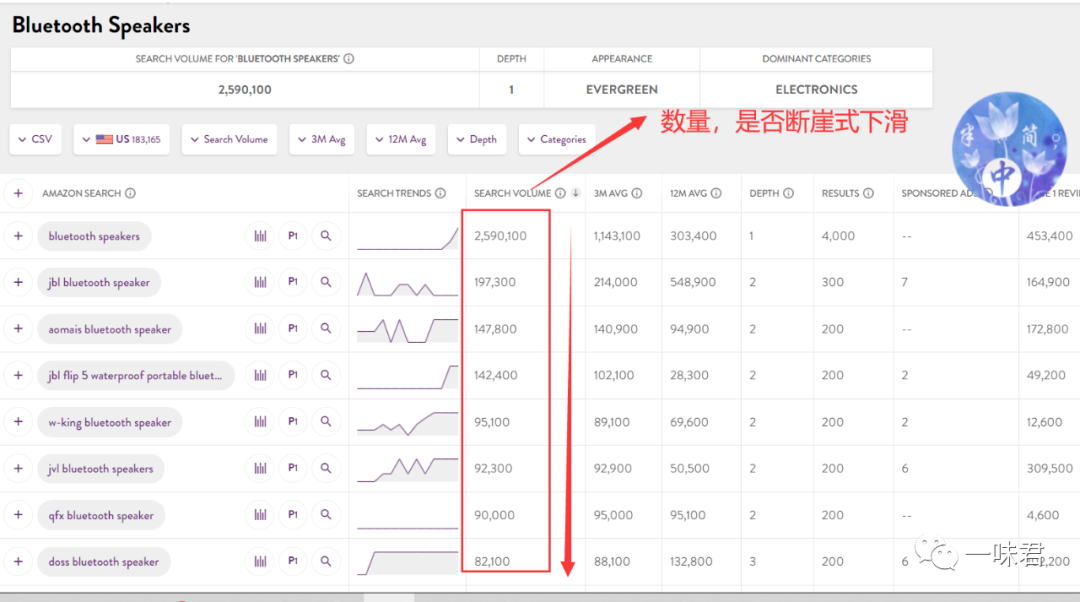
Task: Click magnifier icon for w-king bluetooth speaker
Action: [326, 422]
